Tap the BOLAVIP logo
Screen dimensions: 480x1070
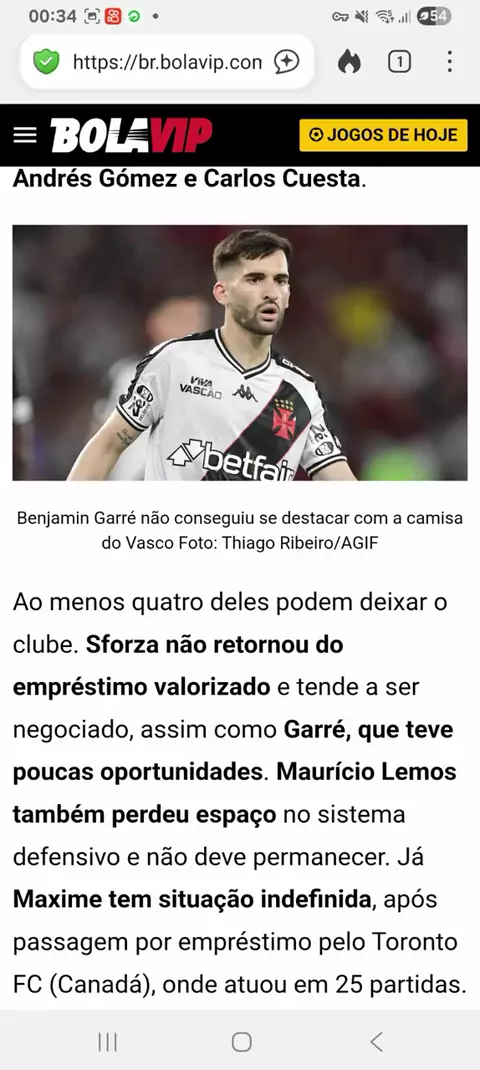pyautogui.click(x=131, y=135)
